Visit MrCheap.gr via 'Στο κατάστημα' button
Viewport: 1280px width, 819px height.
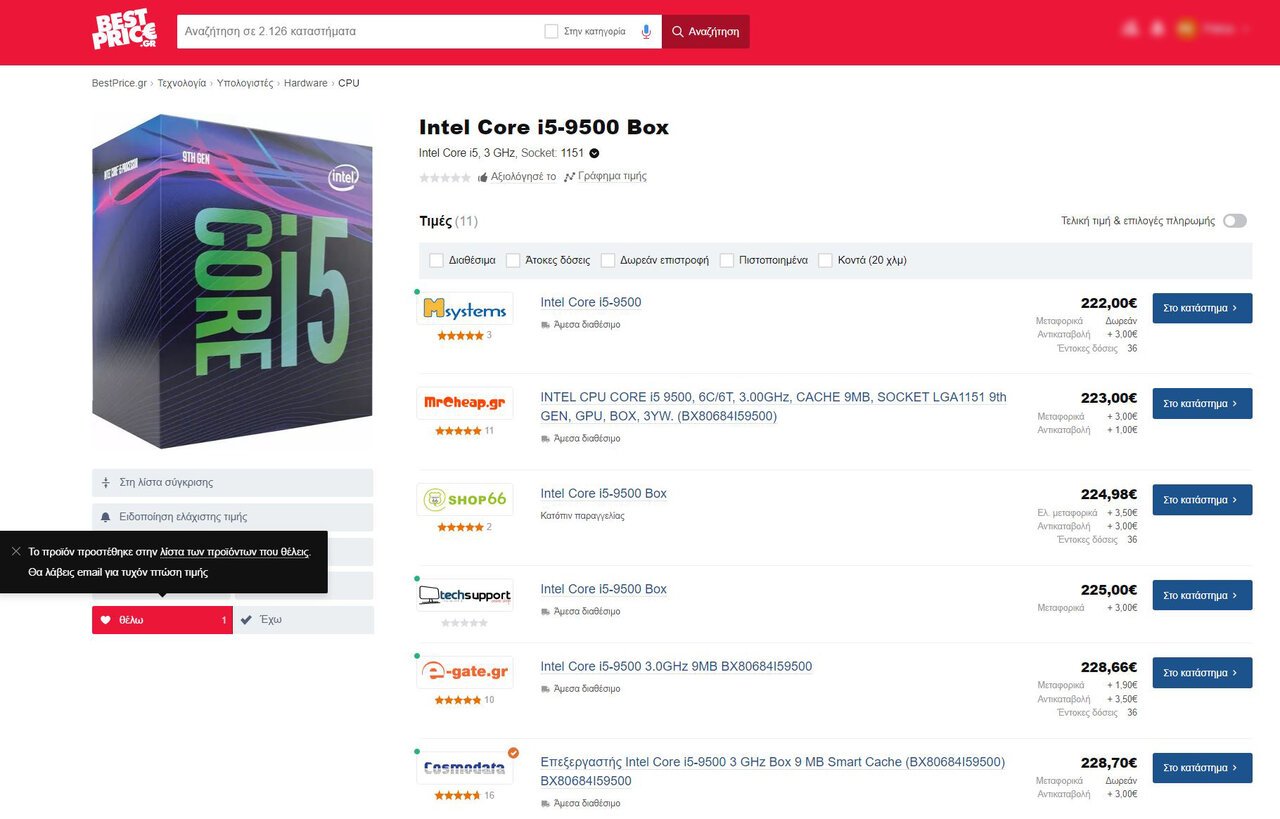tap(1202, 404)
